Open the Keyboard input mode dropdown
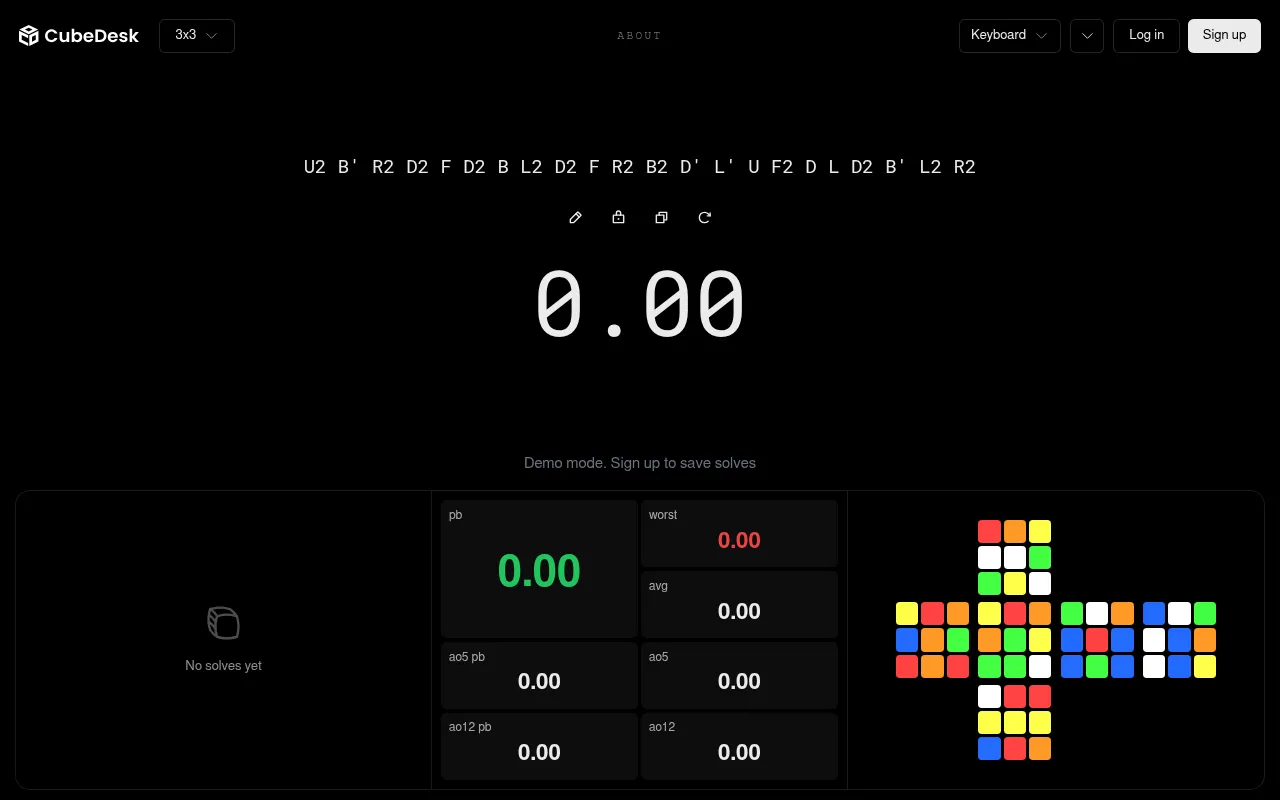Image resolution: width=1280 pixels, height=800 pixels. (1009, 36)
